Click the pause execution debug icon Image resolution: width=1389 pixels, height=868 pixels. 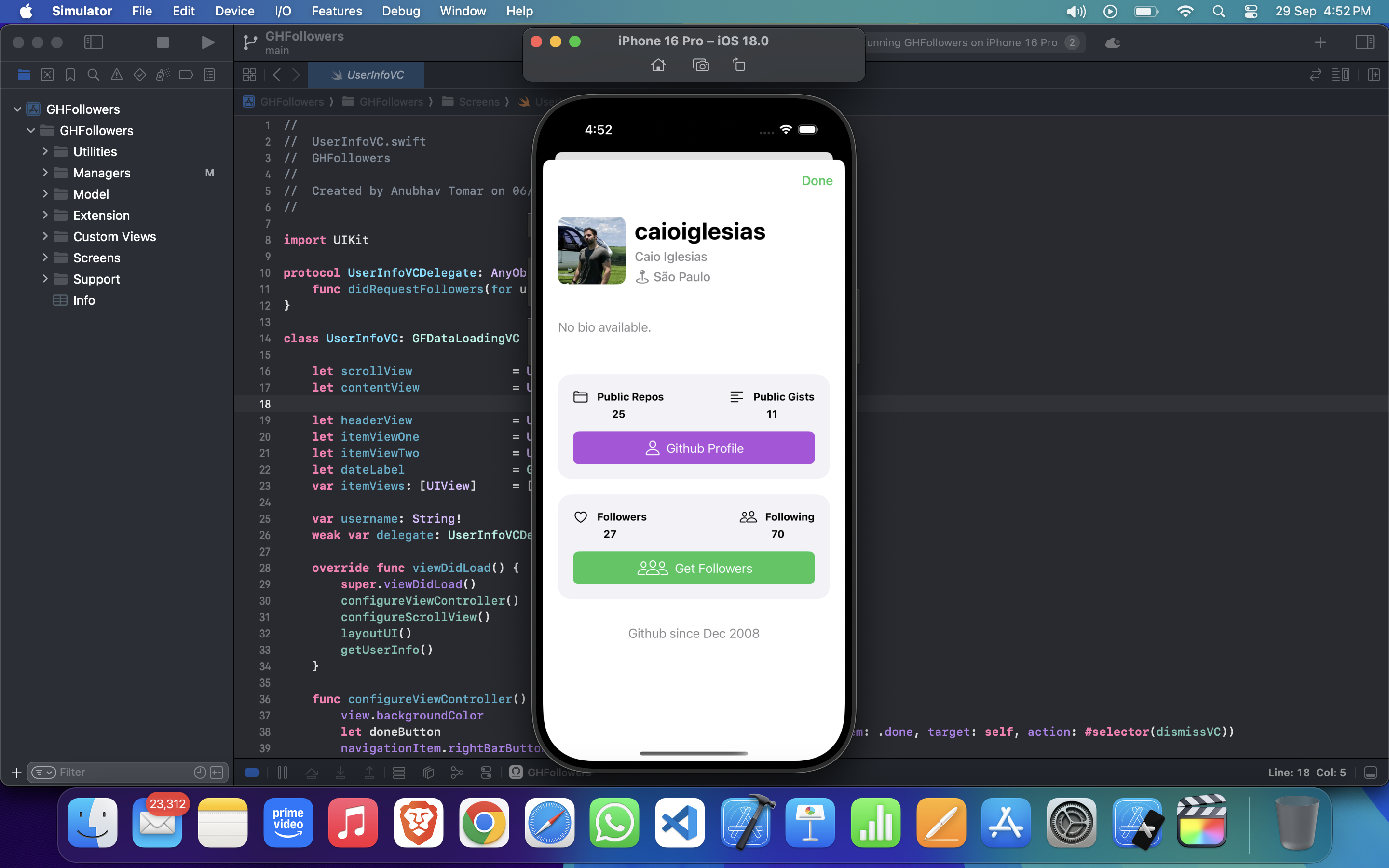click(283, 773)
